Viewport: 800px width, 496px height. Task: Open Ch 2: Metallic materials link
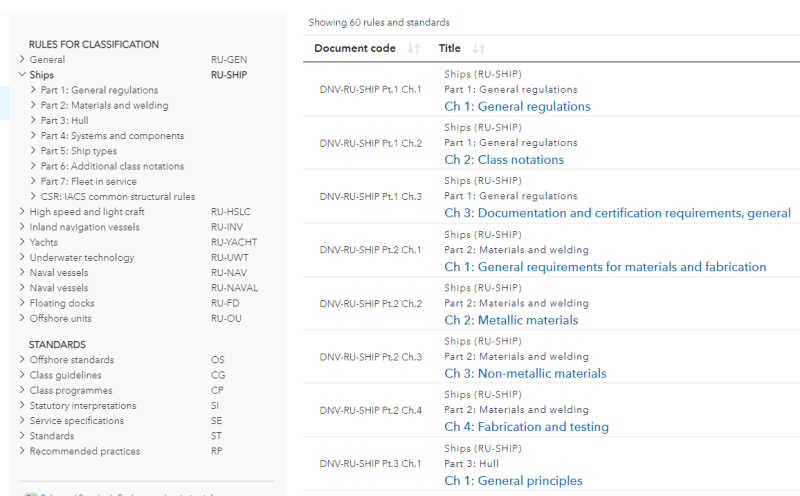click(x=511, y=320)
